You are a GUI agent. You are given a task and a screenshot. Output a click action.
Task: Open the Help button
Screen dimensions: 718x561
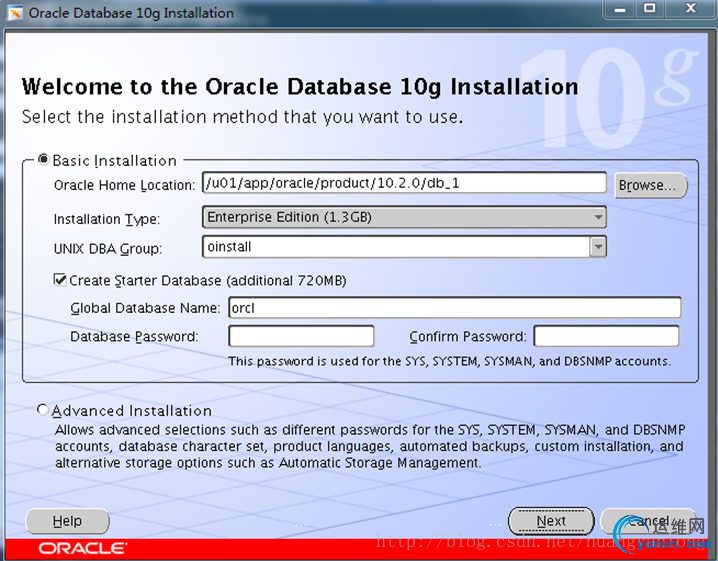click(67, 521)
